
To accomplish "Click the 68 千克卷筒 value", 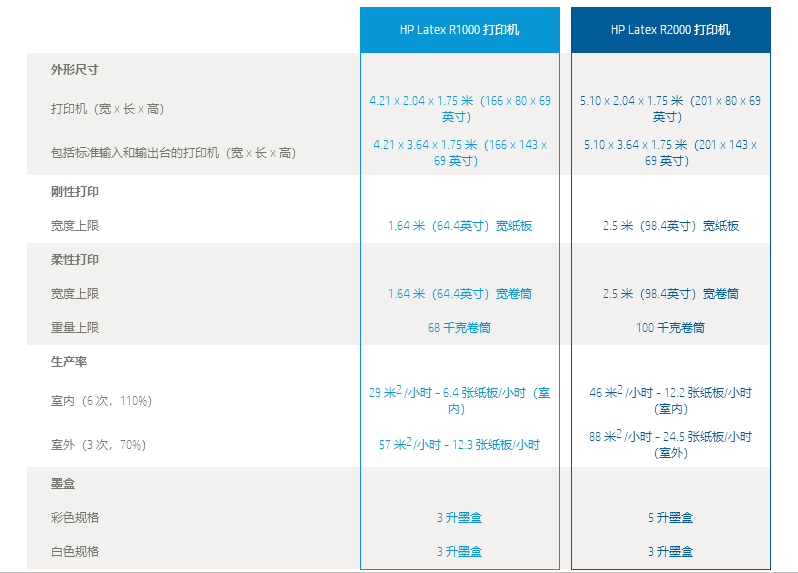I will coord(460,327).
